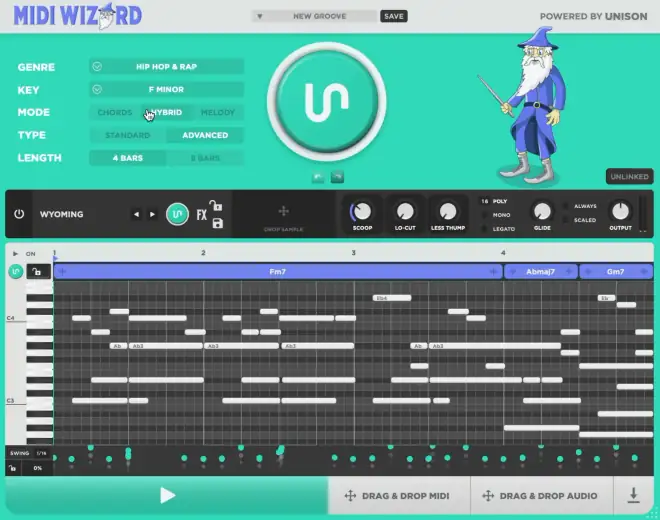Click the plus at right edge of Abmaj7
Viewport: 660px width, 520px height.
point(569,272)
